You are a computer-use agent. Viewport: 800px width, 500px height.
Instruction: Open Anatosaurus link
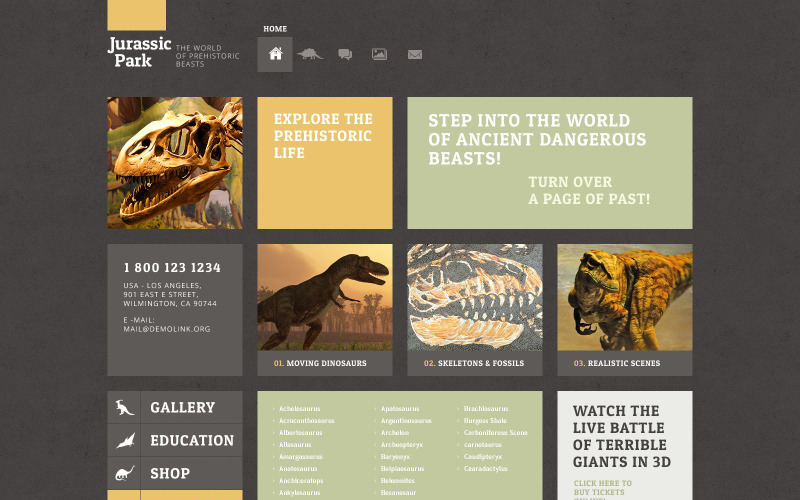point(298,469)
